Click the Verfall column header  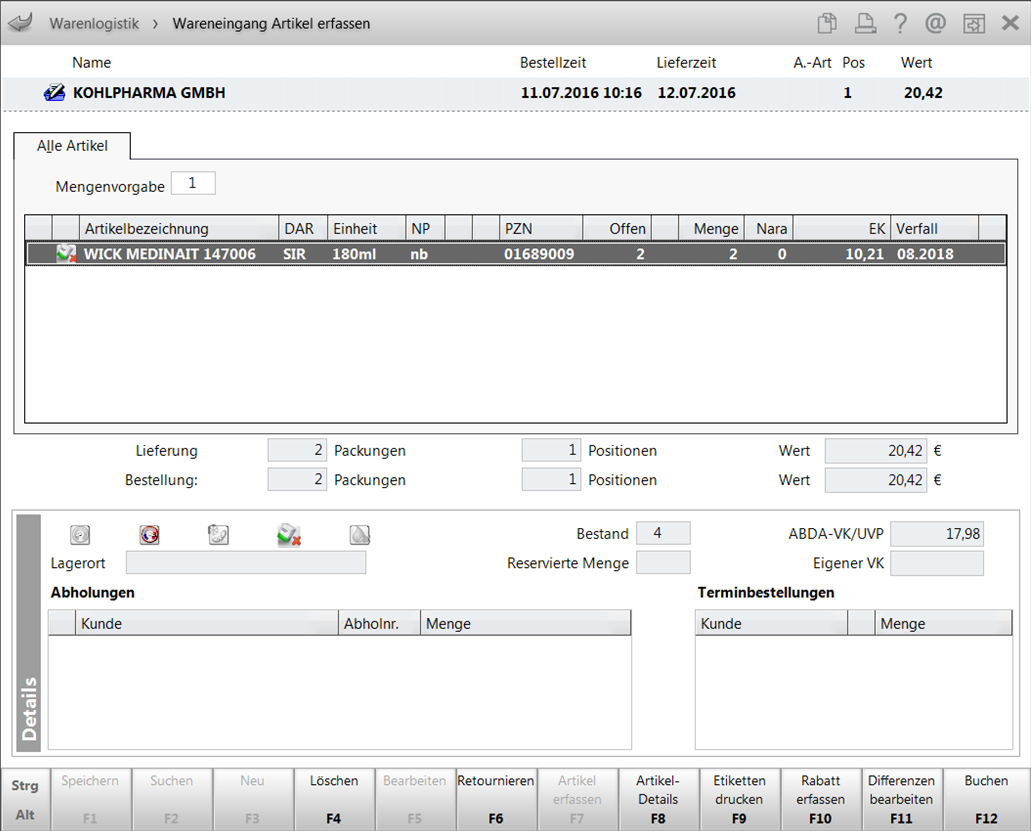pyautogui.click(x=935, y=229)
